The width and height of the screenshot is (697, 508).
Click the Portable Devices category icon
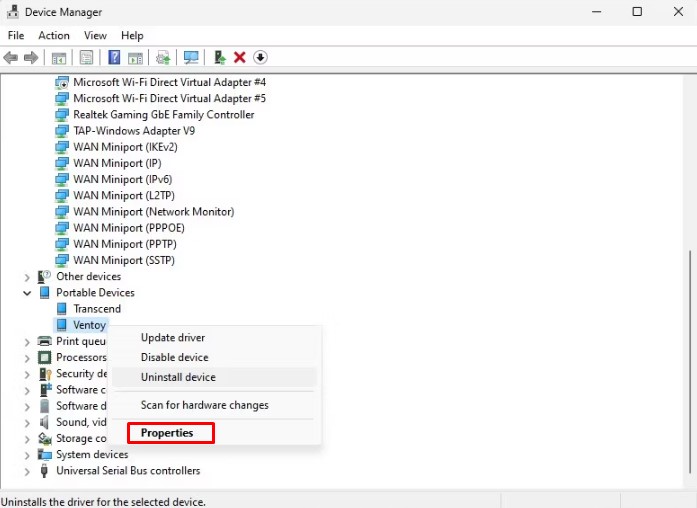coord(44,292)
